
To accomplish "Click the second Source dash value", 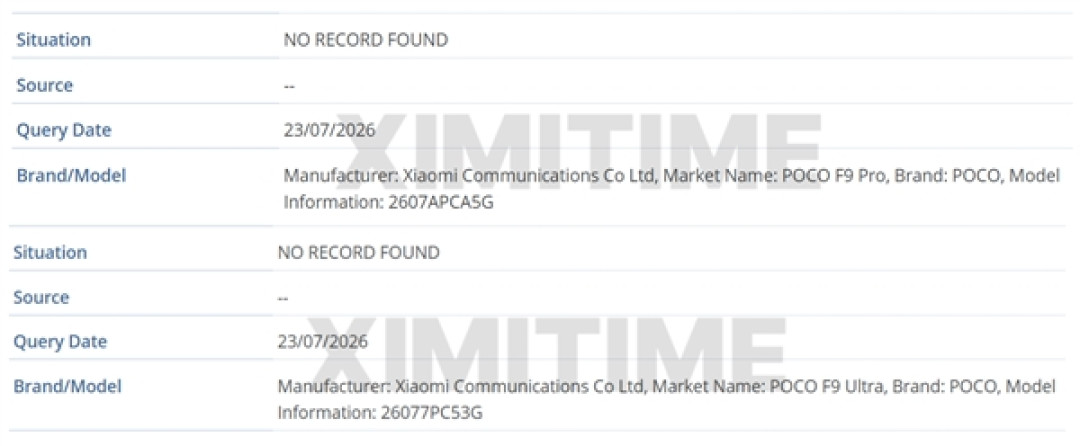I will click(x=283, y=298).
